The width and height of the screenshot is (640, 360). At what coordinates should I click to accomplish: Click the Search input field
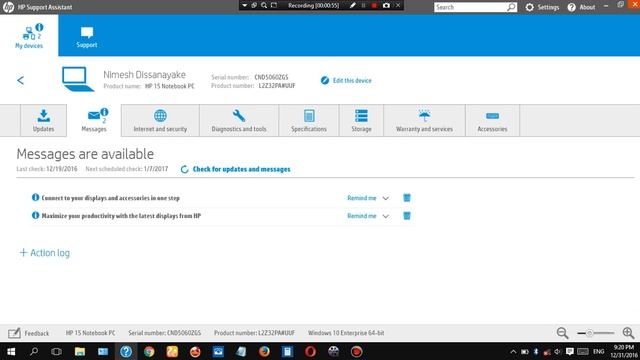click(470, 7)
